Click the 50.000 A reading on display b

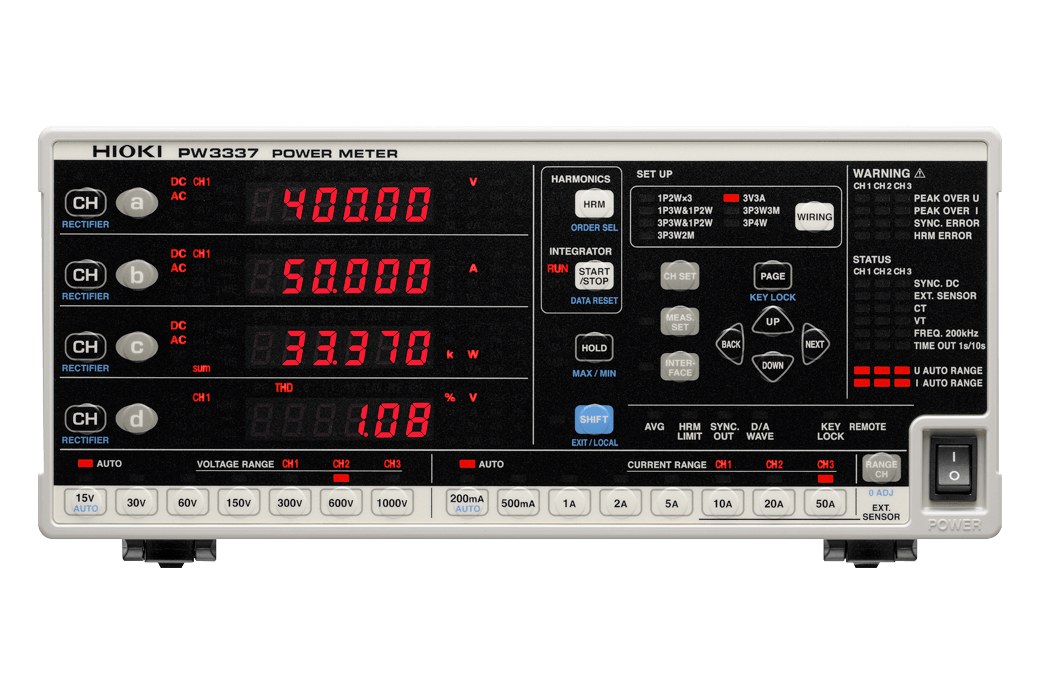tap(357, 276)
